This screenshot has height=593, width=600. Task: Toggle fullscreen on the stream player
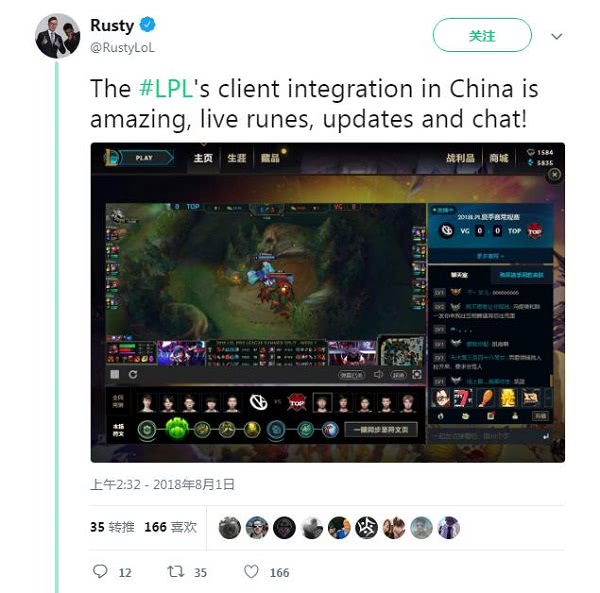(x=417, y=375)
